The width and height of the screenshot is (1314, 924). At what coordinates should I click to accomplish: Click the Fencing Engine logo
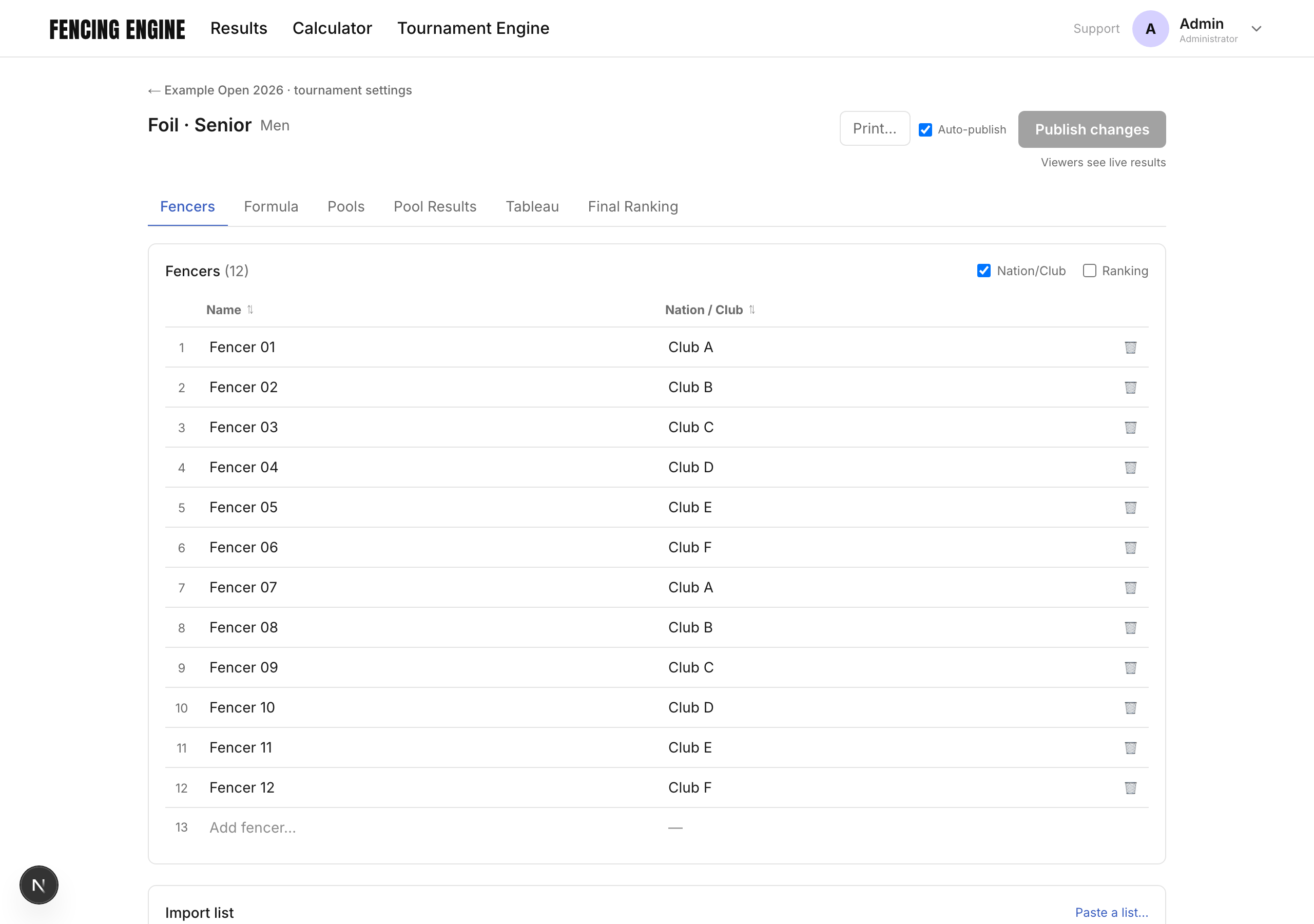tap(118, 29)
